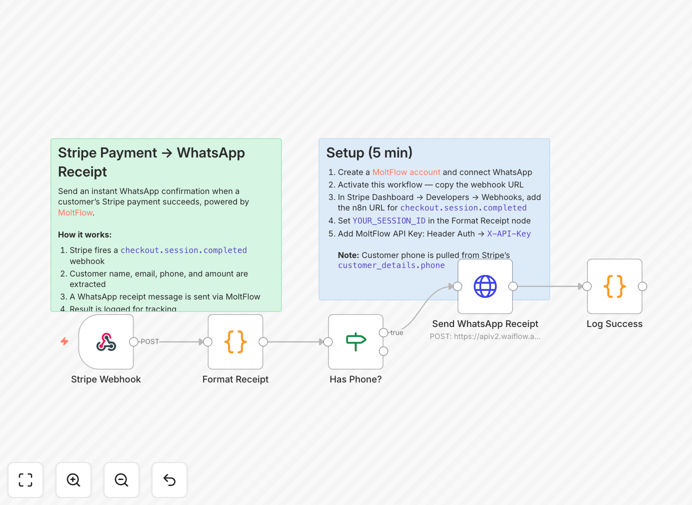Click the reset zoom arrow button
This screenshot has height=505, width=692.
click(169, 480)
